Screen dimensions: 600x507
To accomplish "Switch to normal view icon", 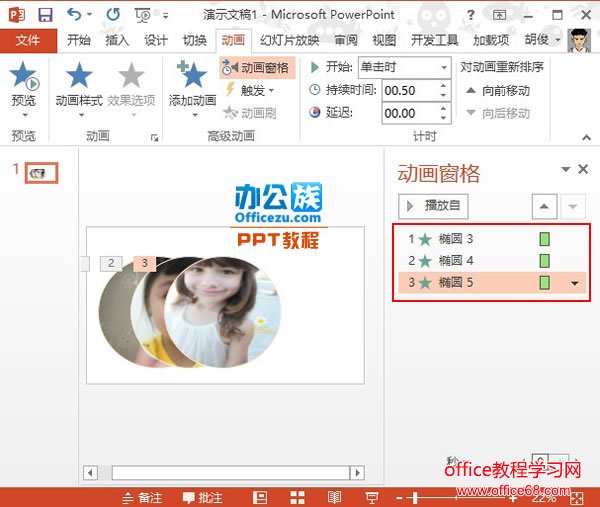I will point(260,498).
